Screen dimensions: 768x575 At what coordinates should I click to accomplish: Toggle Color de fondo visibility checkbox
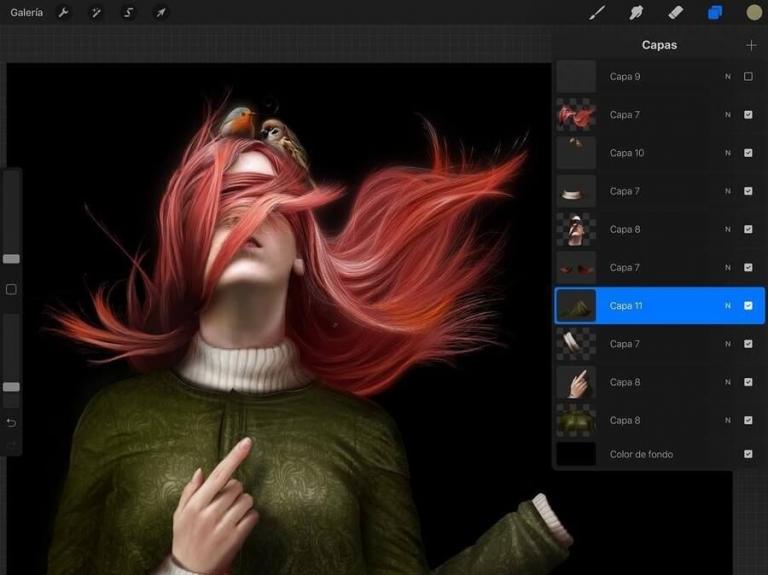[748, 454]
